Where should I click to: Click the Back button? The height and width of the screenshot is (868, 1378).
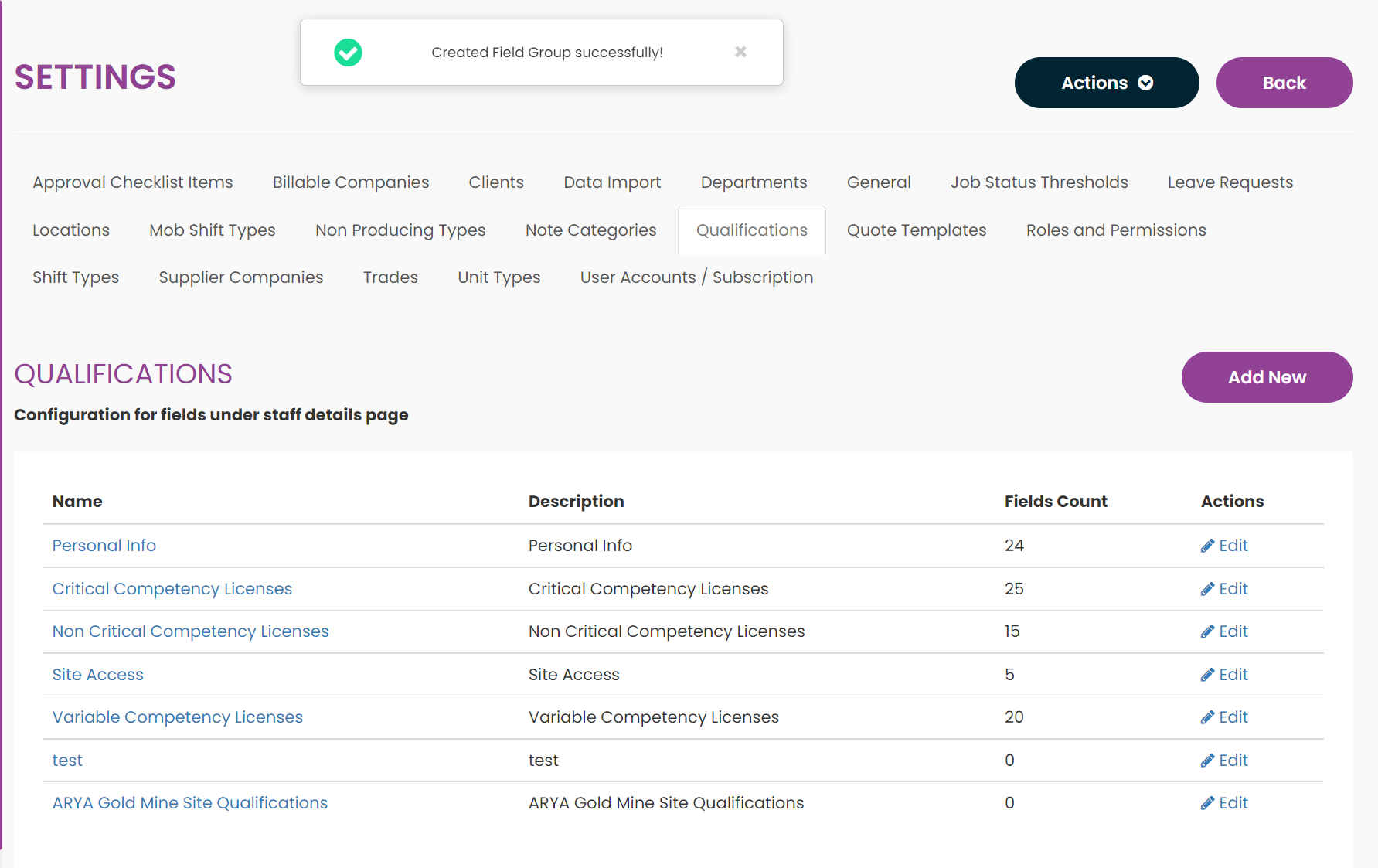click(x=1284, y=83)
